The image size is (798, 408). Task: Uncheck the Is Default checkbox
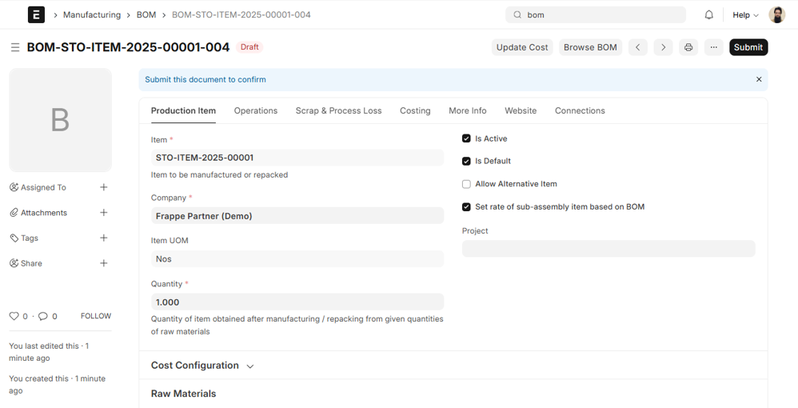click(x=466, y=161)
